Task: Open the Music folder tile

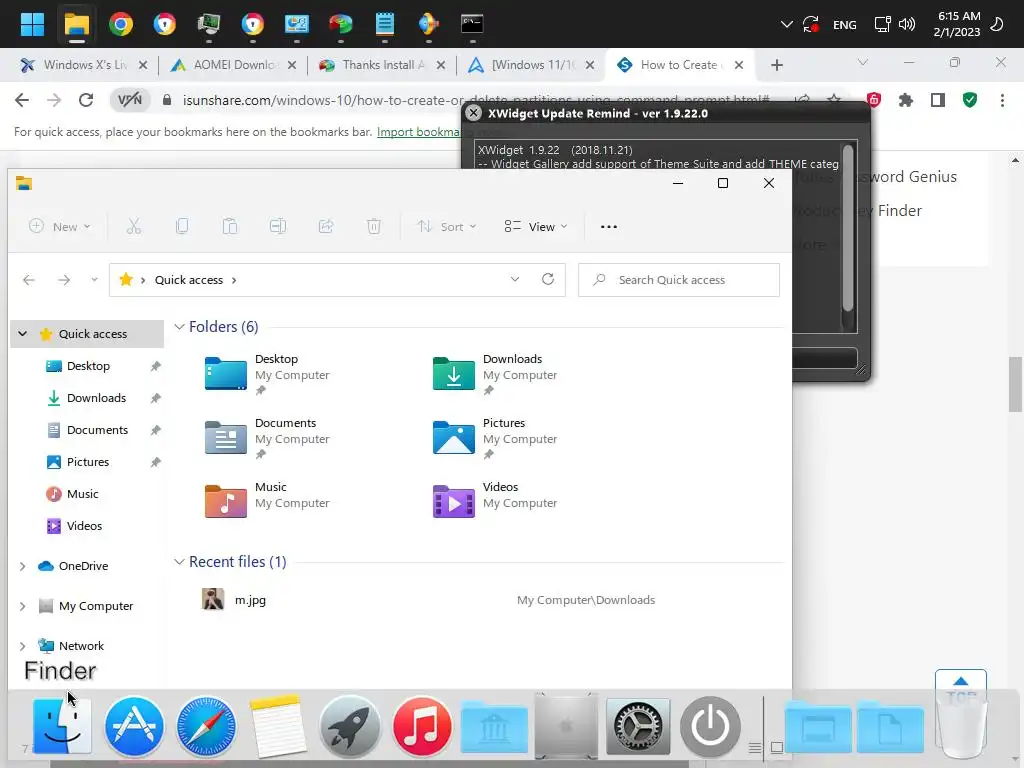Action: pyautogui.click(x=268, y=500)
